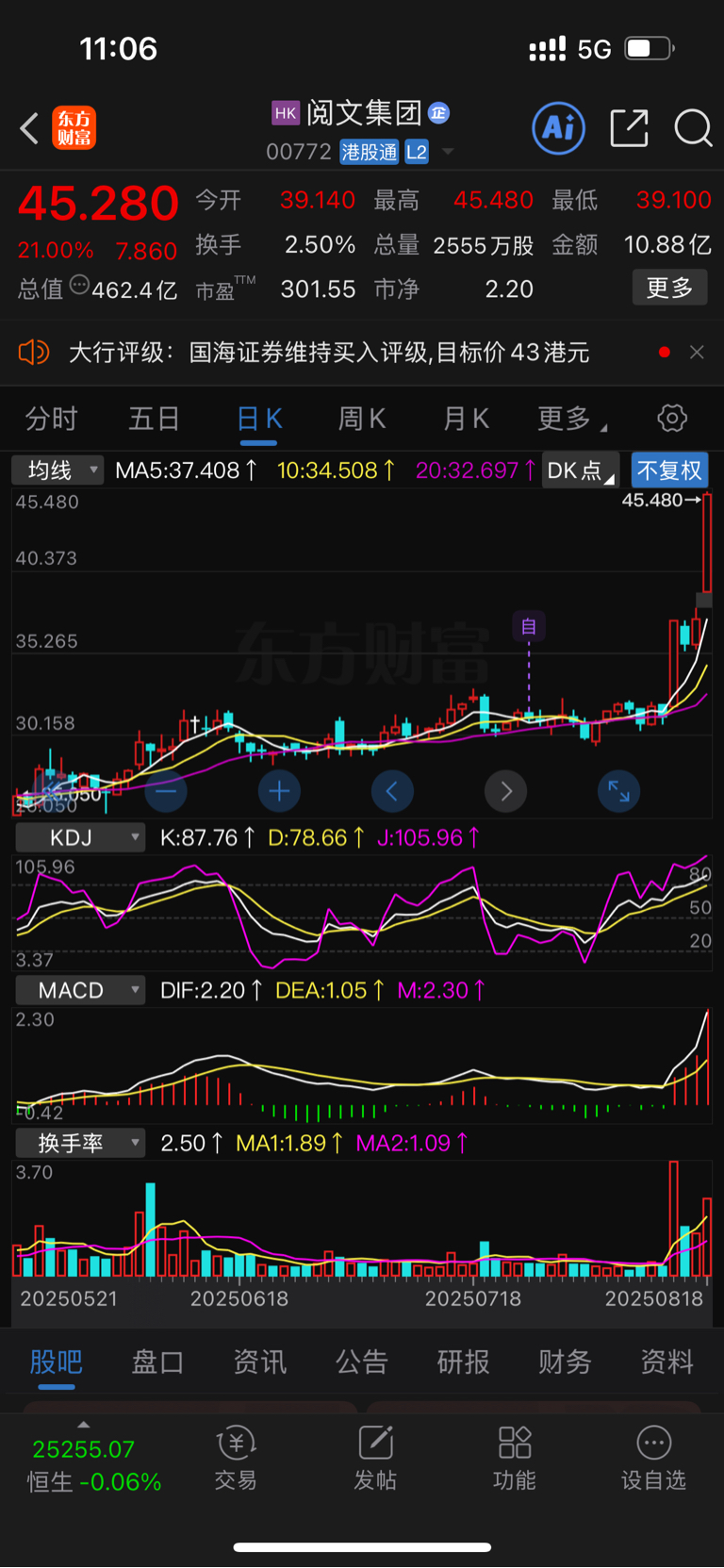Tap the 恒生 index value 25255.07
Viewport: 724px width, 1568px height.
[x=84, y=1449]
